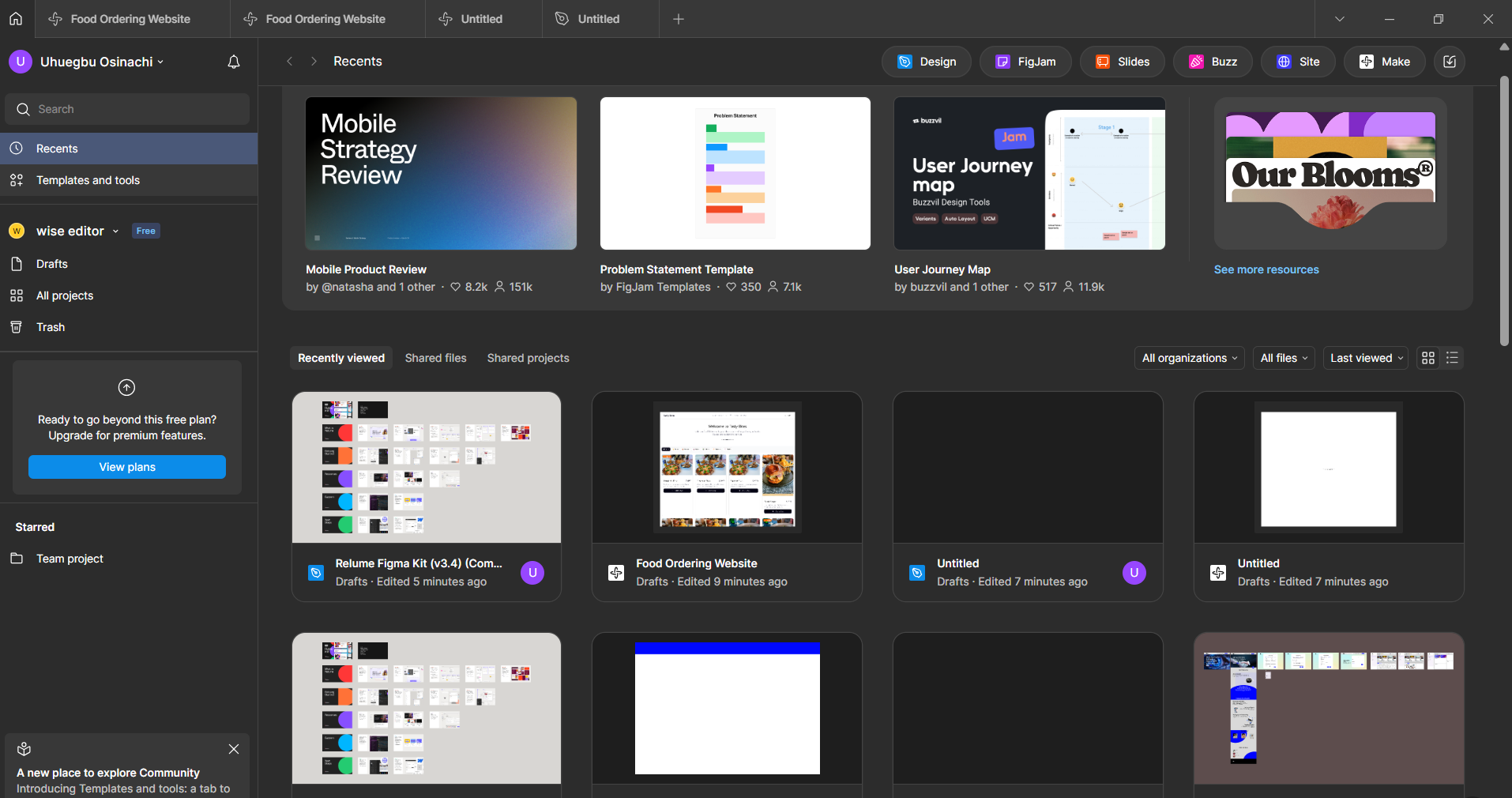Image resolution: width=1512 pixels, height=798 pixels.
Task: Click the View plans button
Action: 127,467
